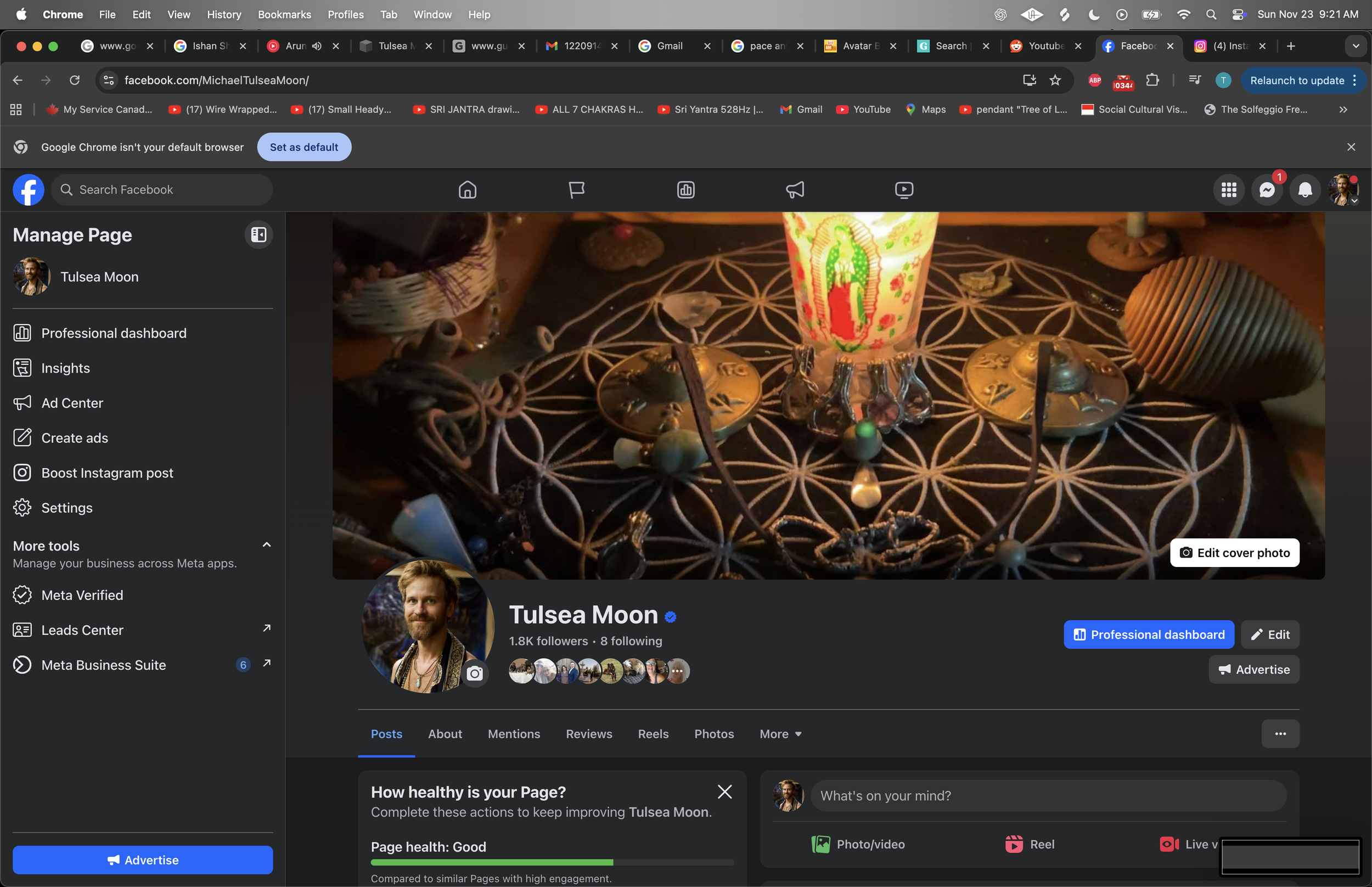Click the What's on your mind field
Image resolution: width=1372 pixels, height=887 pixels.
point(1047,796)
